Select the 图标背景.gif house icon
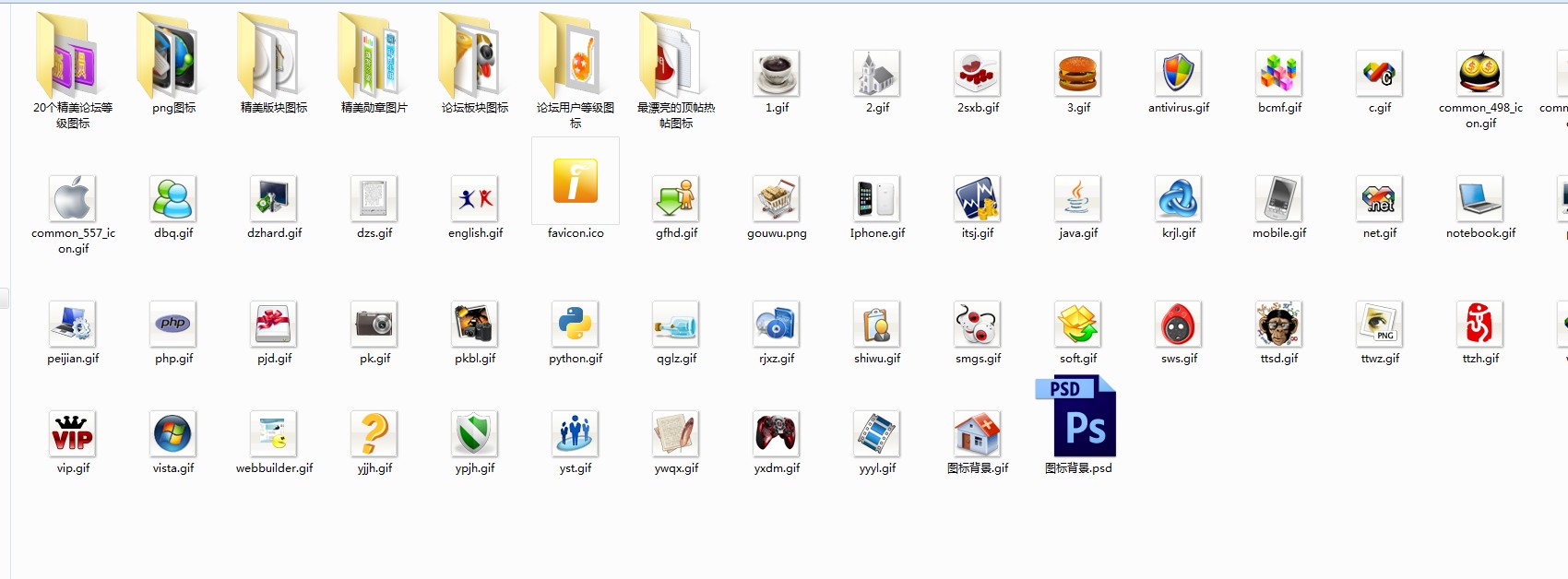Screen dimensions: 1568x579 [978, 434]
